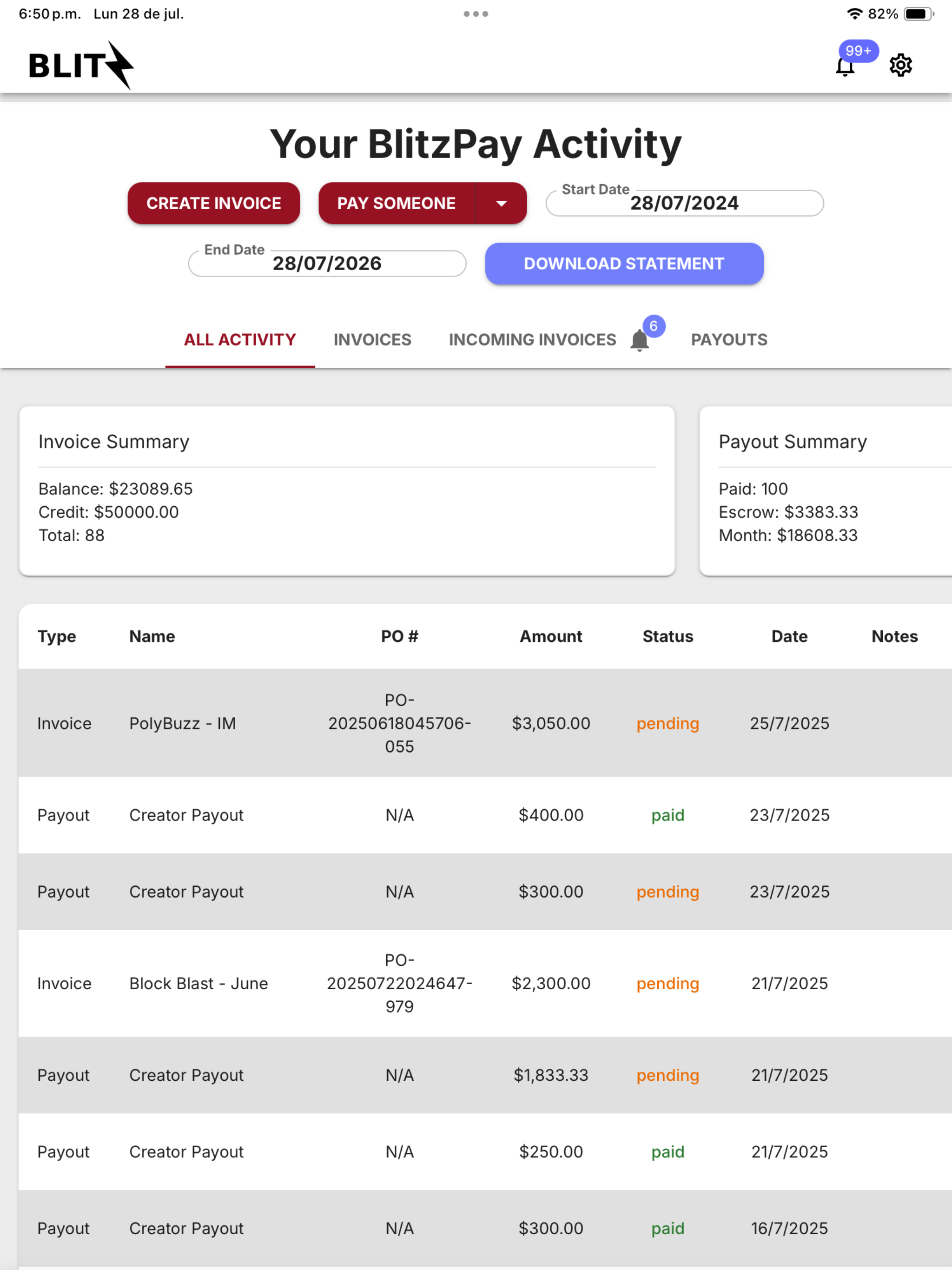Viewport: 952px width, 1270px height.
Task: Expand the Pay Someone dropdown arrow
Action: pyautogui.click(x=501, y=203)
